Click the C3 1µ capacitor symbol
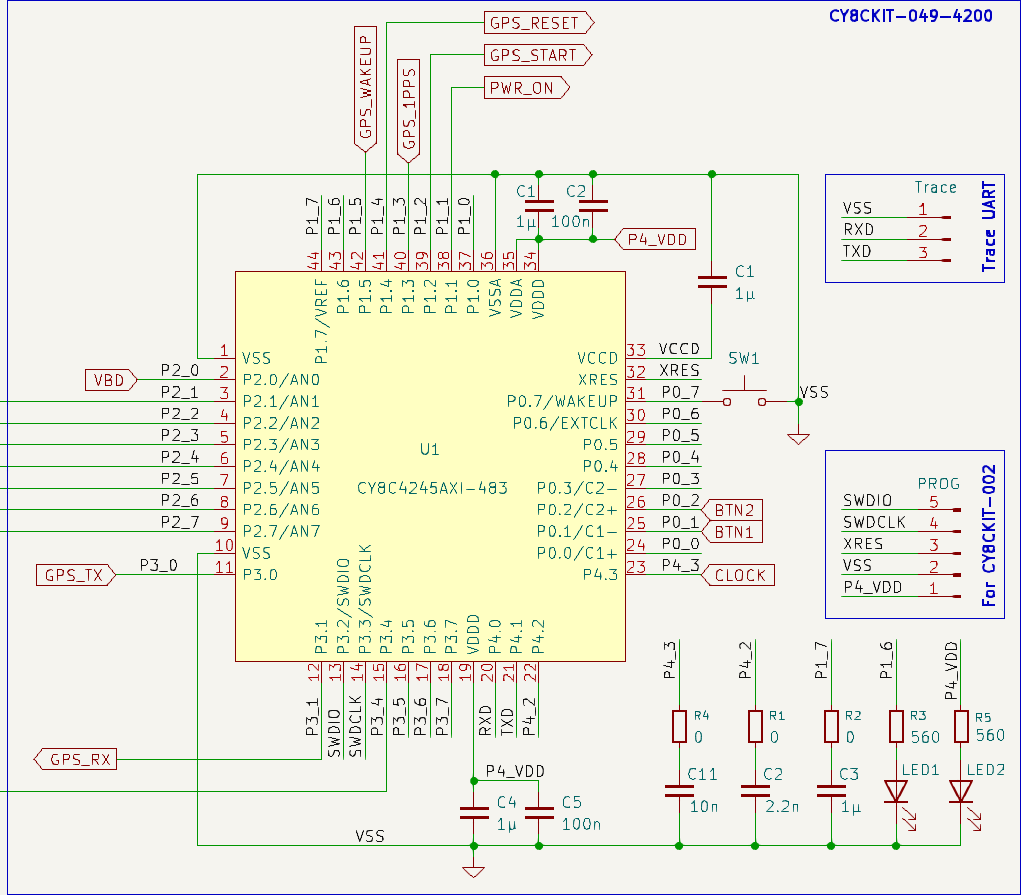The height and width of the screenshot is (895, 1021). tap(831, 791)
